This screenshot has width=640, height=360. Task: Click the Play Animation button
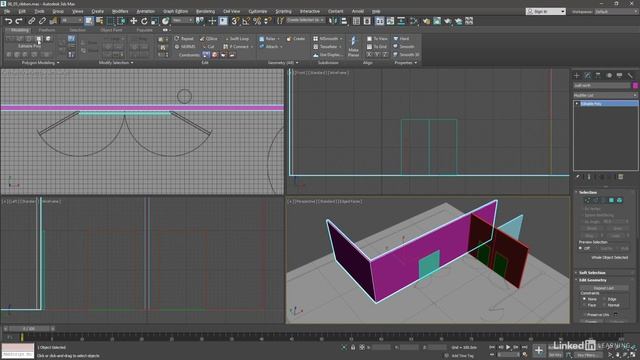click(508, 347)
